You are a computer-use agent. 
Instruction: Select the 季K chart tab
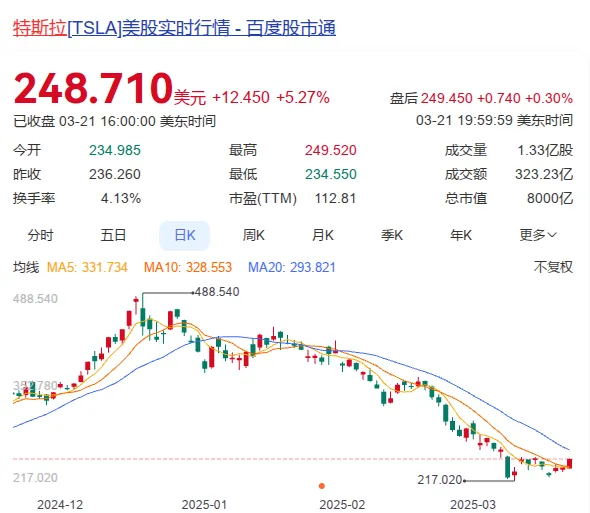pos(392,236)
